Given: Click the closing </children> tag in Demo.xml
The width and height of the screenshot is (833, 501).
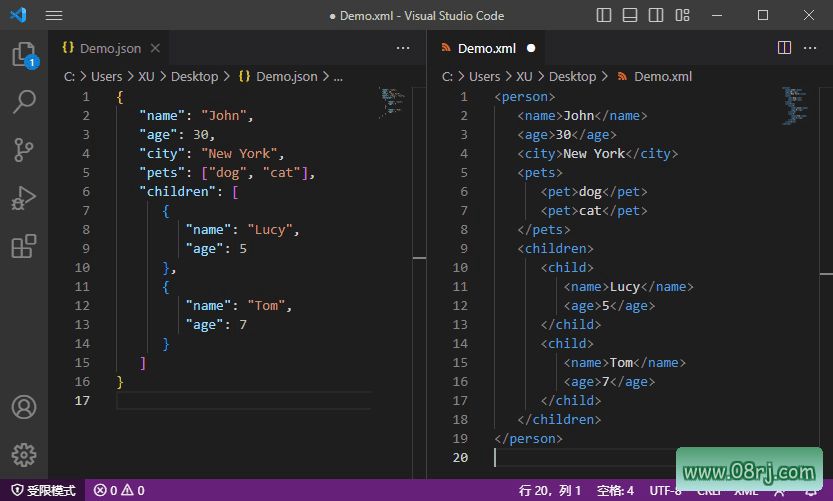Looking at the screenshot, I should coord(559,420).
